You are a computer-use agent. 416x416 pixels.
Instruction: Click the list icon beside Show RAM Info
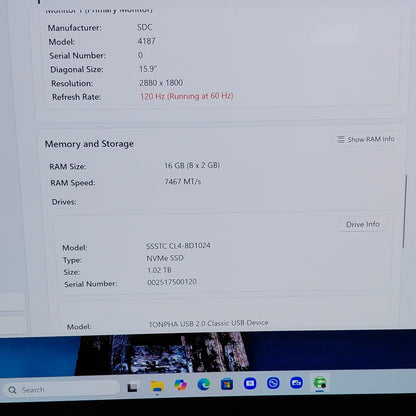point(341,139)
